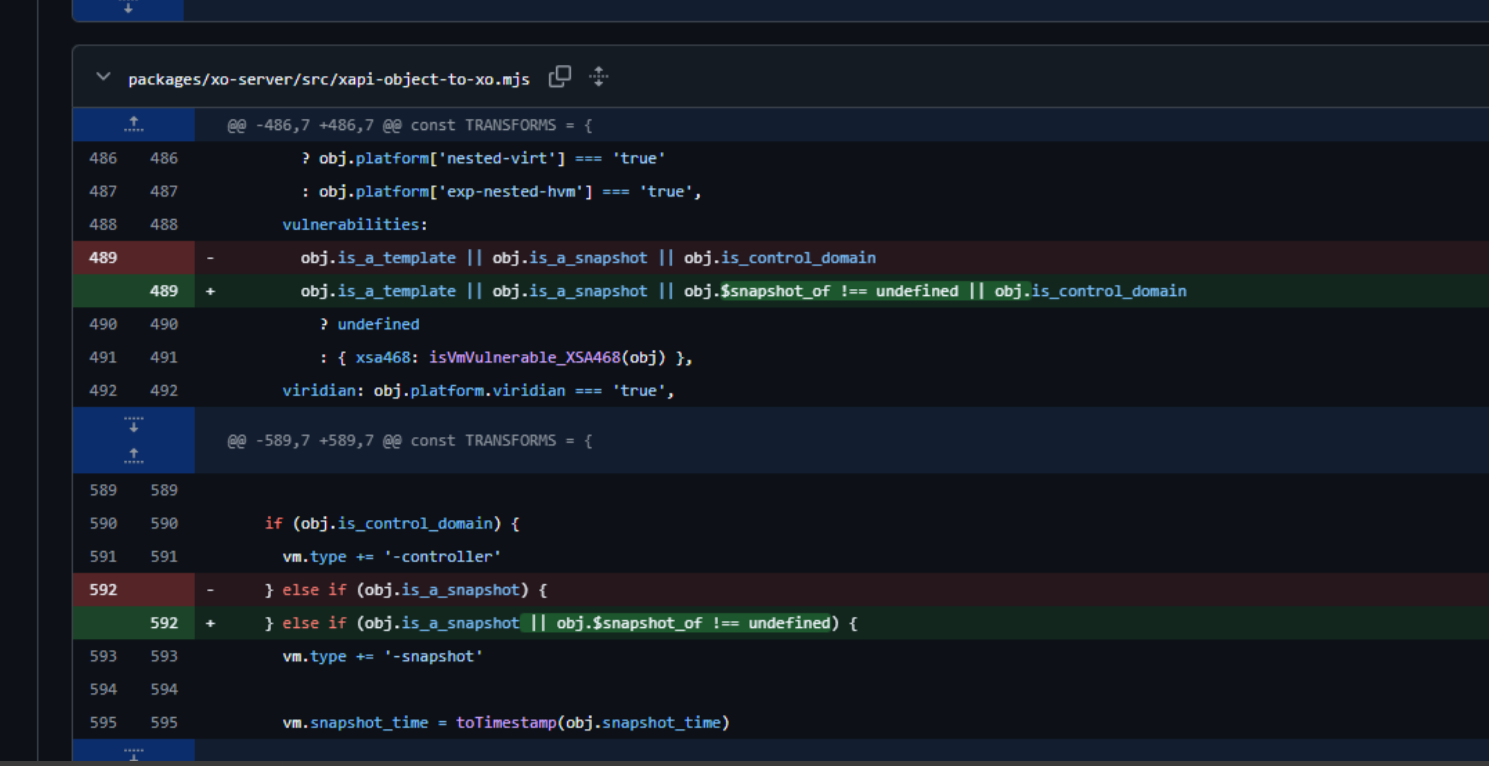This screenshot has width=1489, height=766.
Task: Click the @@ -589,7 +589,7 hunk header
Action: [x=409, y=440]
